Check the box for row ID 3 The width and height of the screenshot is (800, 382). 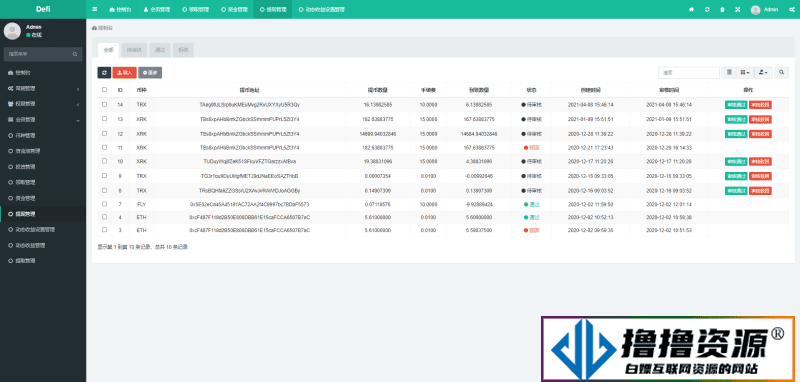(105, 230)
